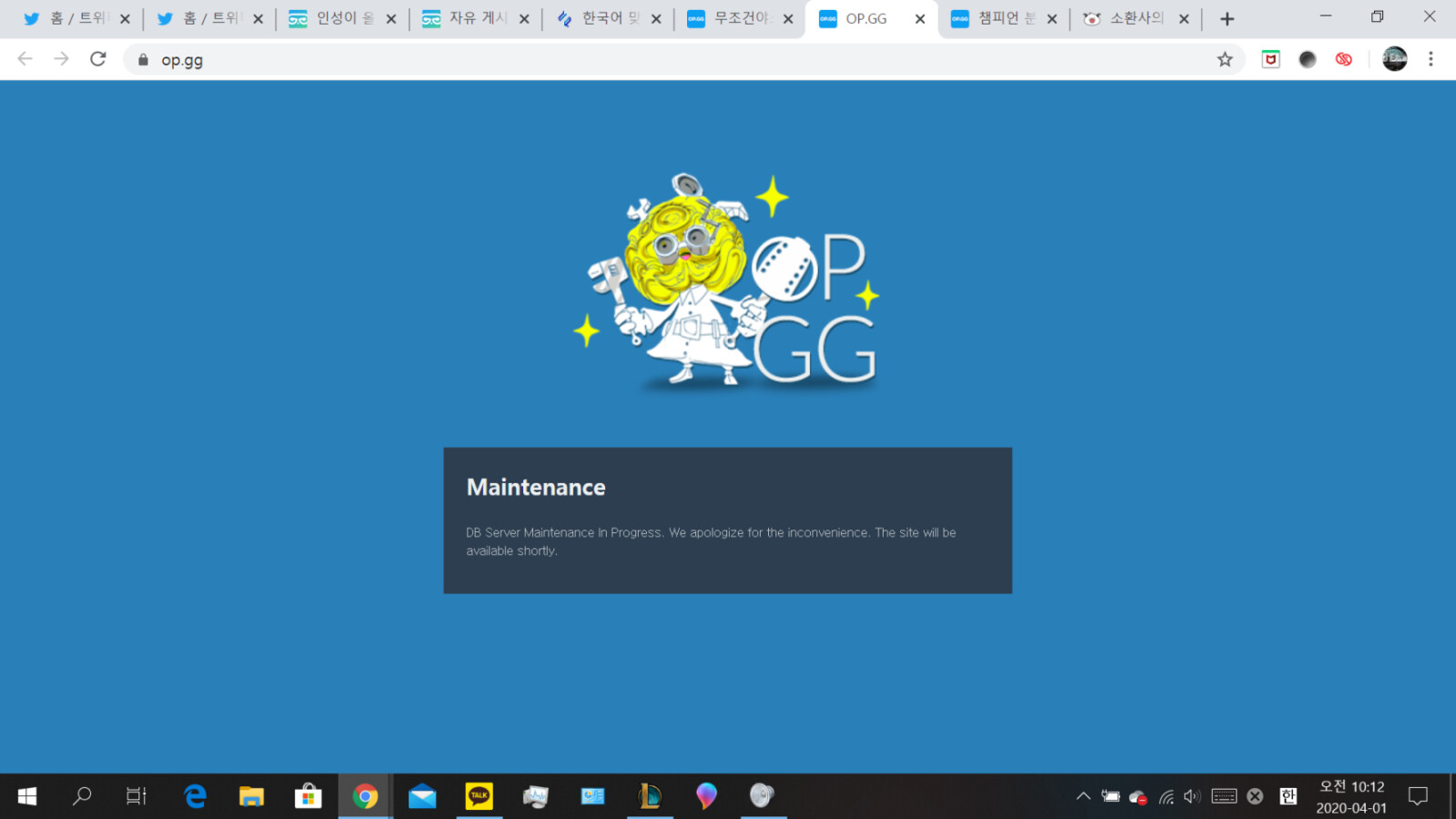
Task: Open the Windows Start menu
Action: pyautogui.click(x=27, y=796)
